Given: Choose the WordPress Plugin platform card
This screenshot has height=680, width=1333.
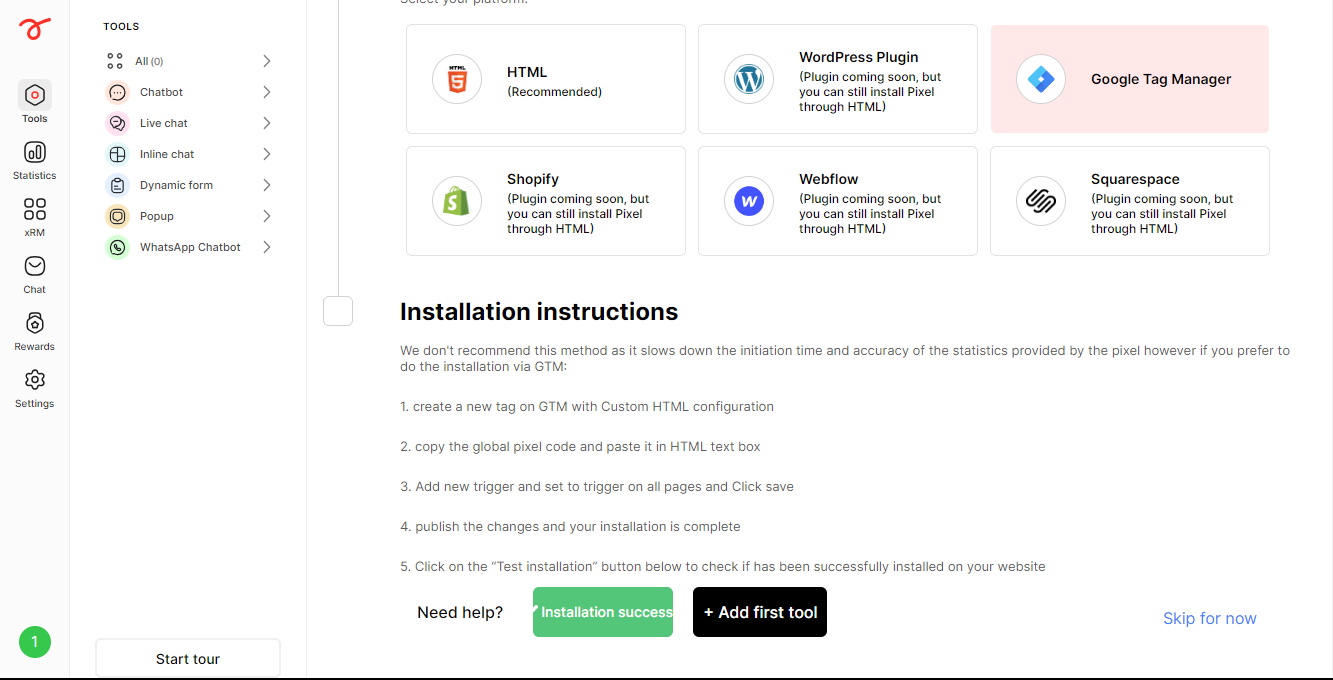Looking at the screenshot, I should [x=838, y=79].
